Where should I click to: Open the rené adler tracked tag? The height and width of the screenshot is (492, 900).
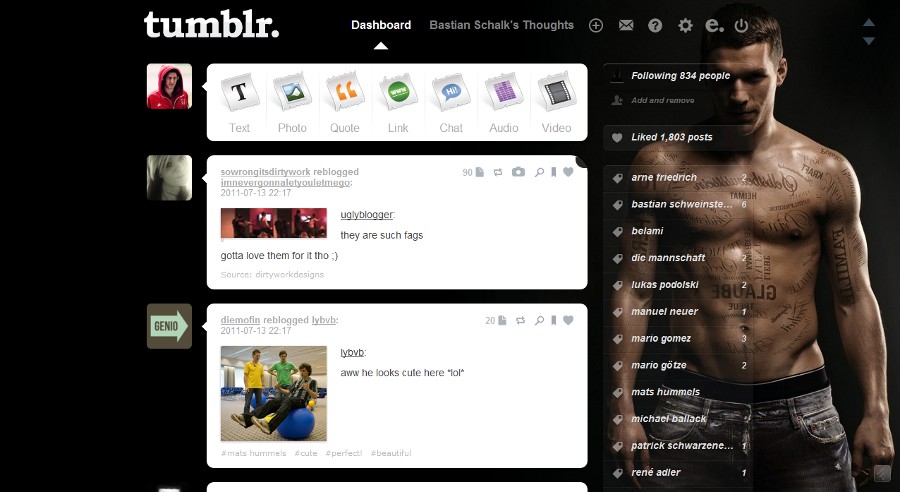point(677,472)
